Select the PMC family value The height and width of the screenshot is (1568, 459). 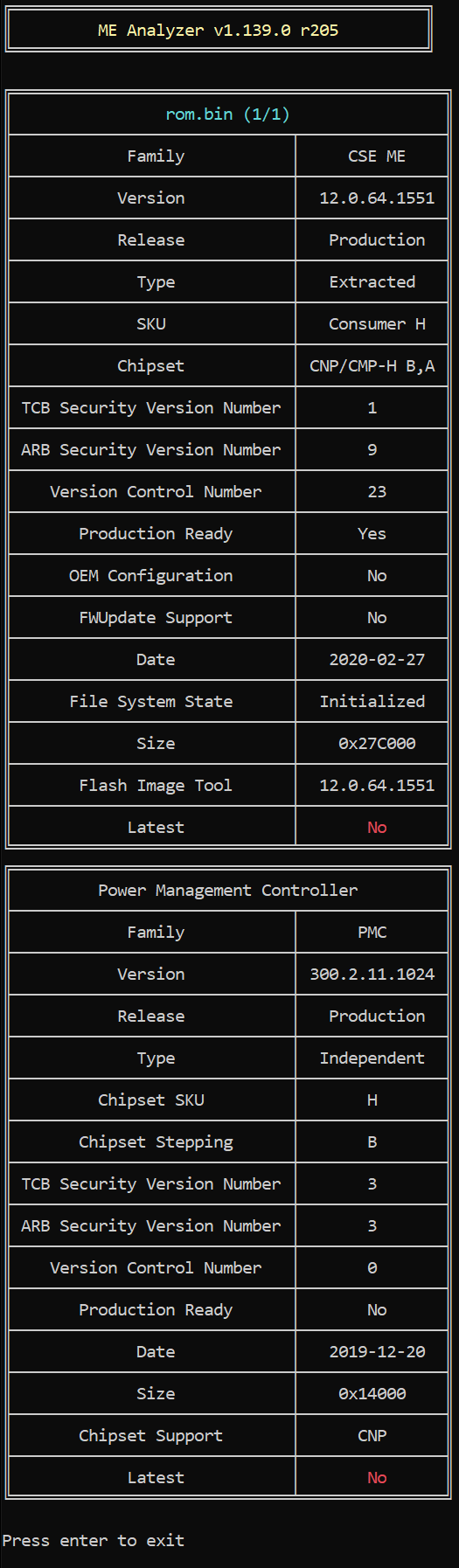(x=372, y=933)
